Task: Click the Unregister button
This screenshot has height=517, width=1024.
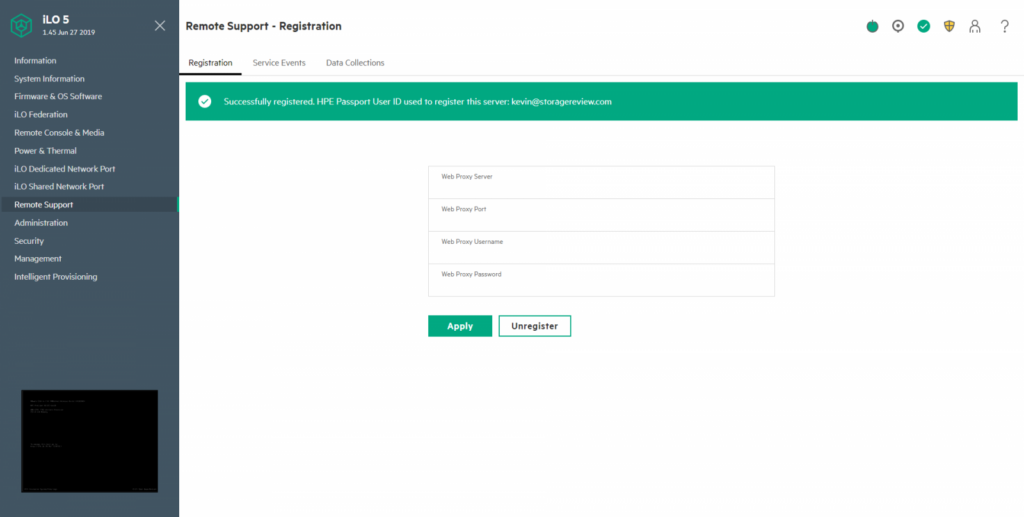Action: click(535, 326)
